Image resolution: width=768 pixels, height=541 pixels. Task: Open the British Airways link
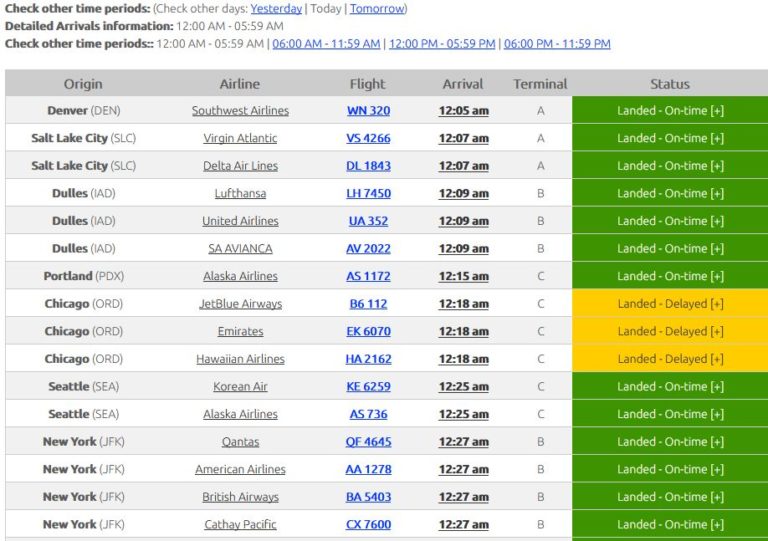pos(240,497)
